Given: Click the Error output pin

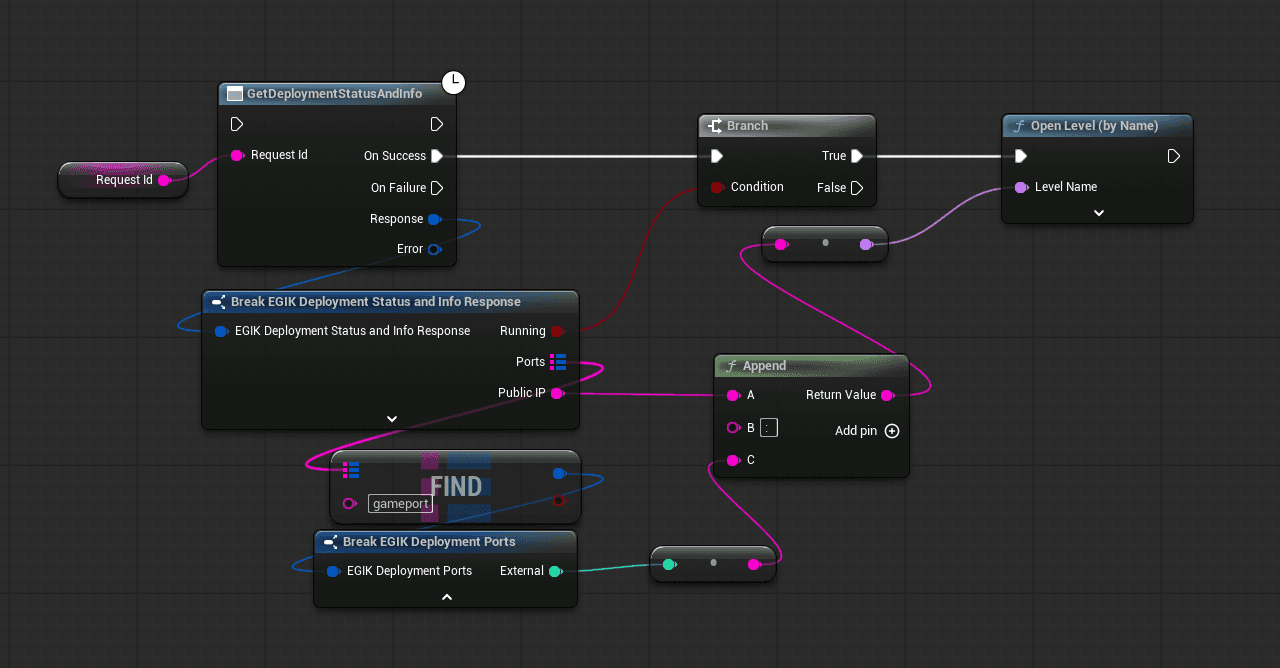Looking at the screenshot, I should (434, 249).
